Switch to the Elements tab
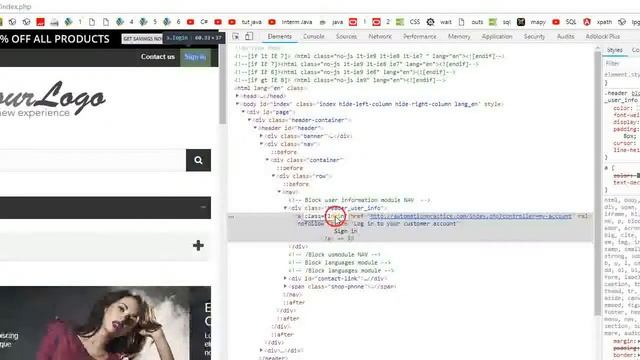Image resolution: width=640 pixels, height=360 pixels. [x=280, y=37]
